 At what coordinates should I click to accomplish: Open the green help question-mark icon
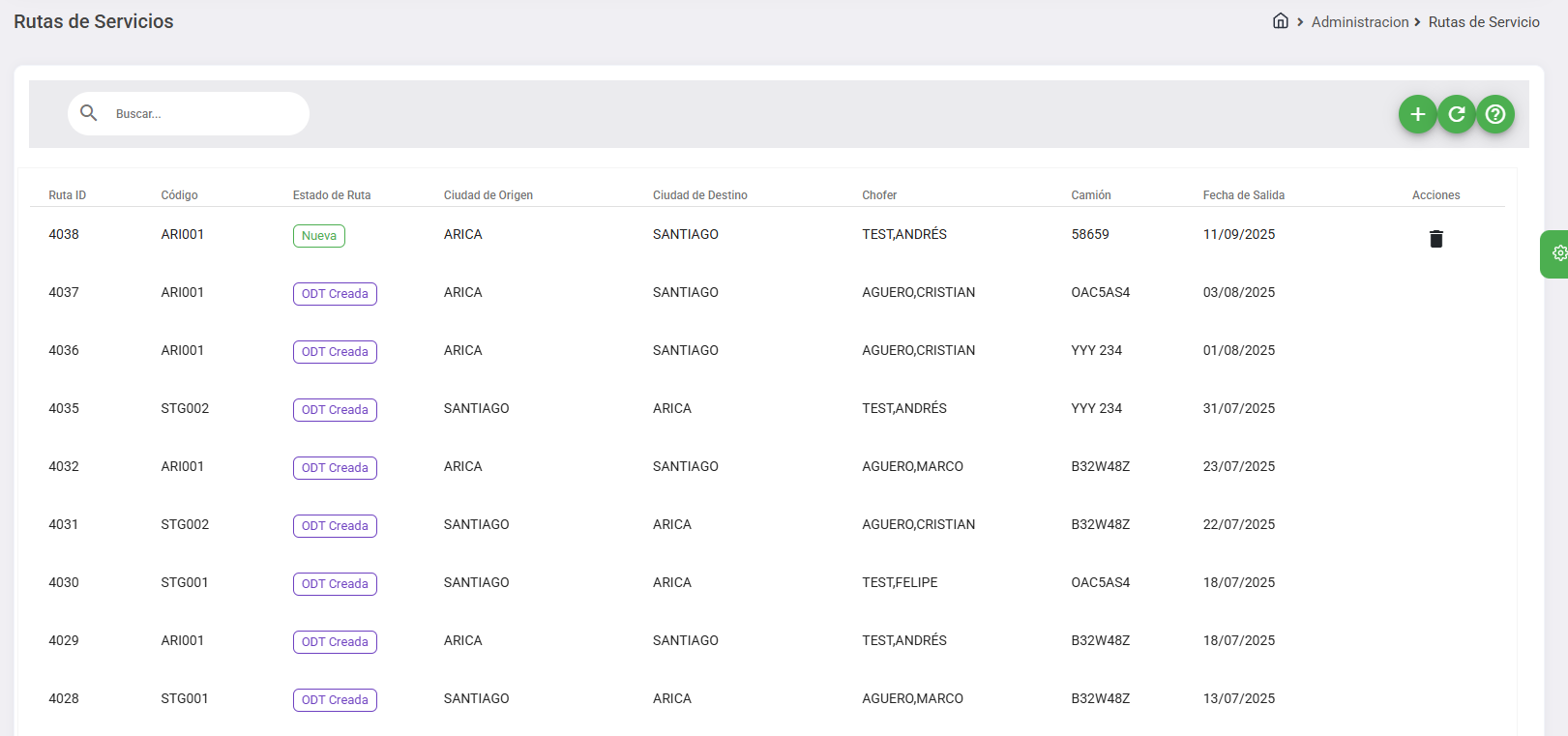click(1494, 114)
